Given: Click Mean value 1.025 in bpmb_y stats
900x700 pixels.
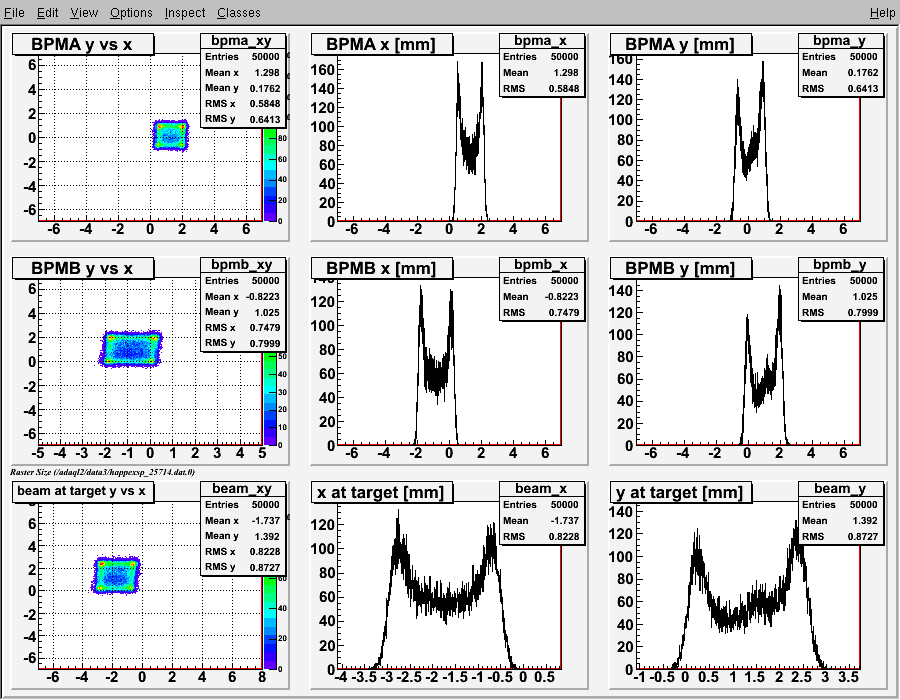Looking at the screenshot, I should pos(865,297).
